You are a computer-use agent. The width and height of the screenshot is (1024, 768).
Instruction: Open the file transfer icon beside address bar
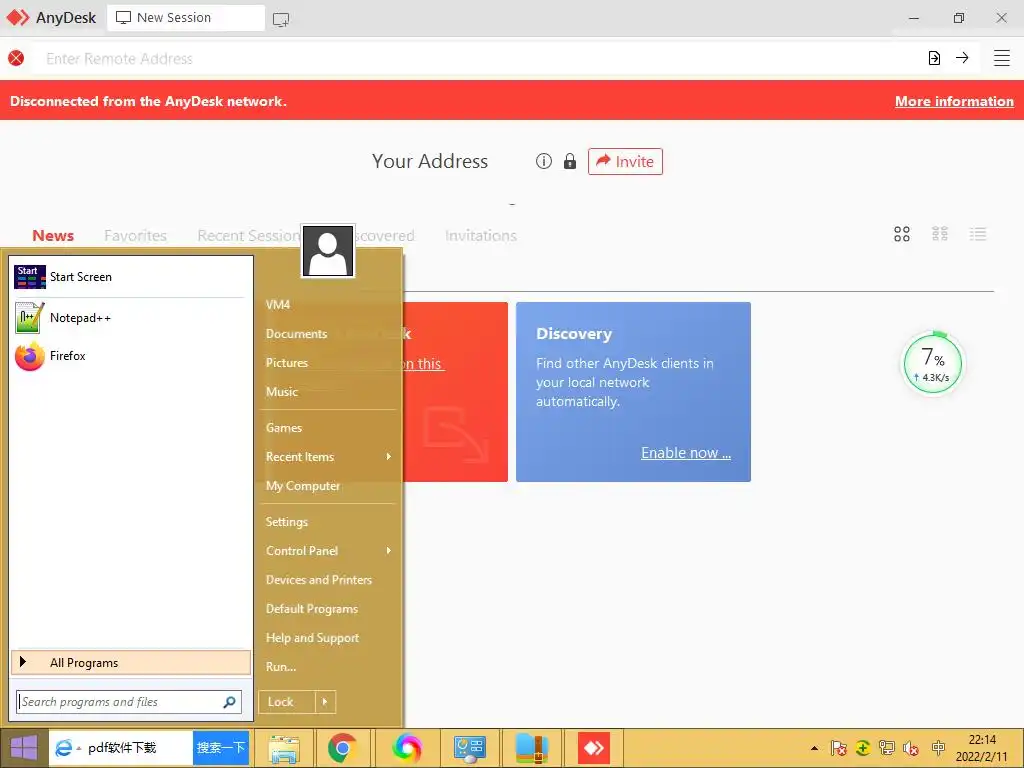[x=935, y=58]
